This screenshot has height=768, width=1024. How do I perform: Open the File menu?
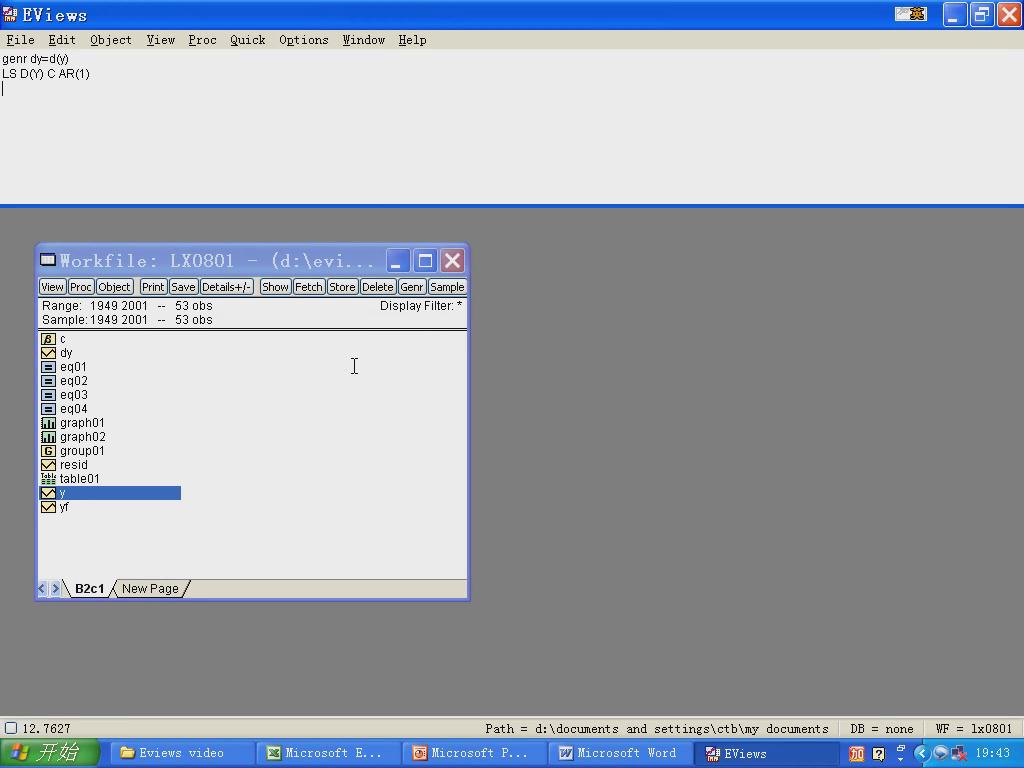click(x=20, y=40)
